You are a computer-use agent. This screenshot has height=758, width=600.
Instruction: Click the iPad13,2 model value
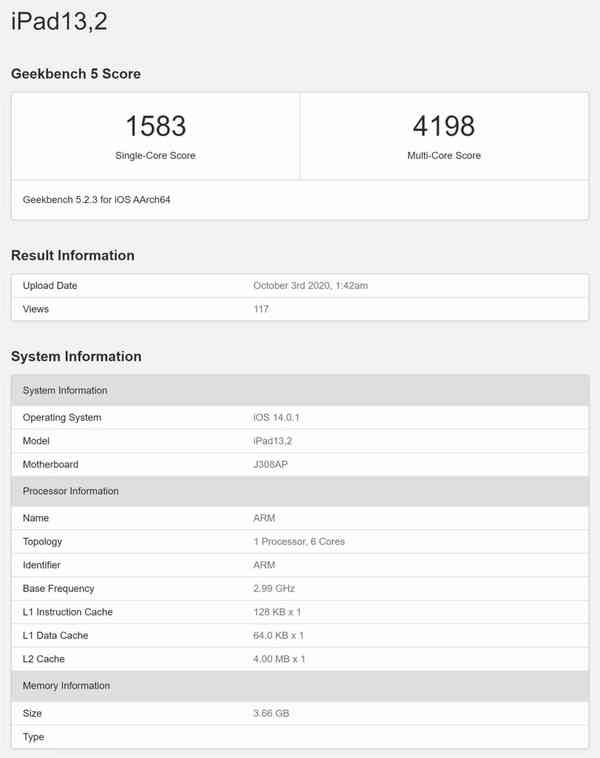273,441
